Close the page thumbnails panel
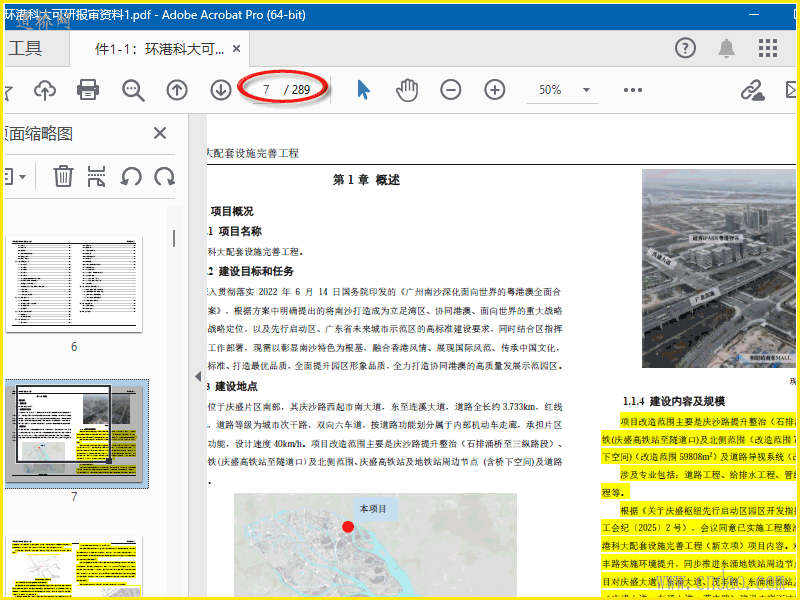The height and width of the screenshot is (600, 800). click(x=160, y=133)
